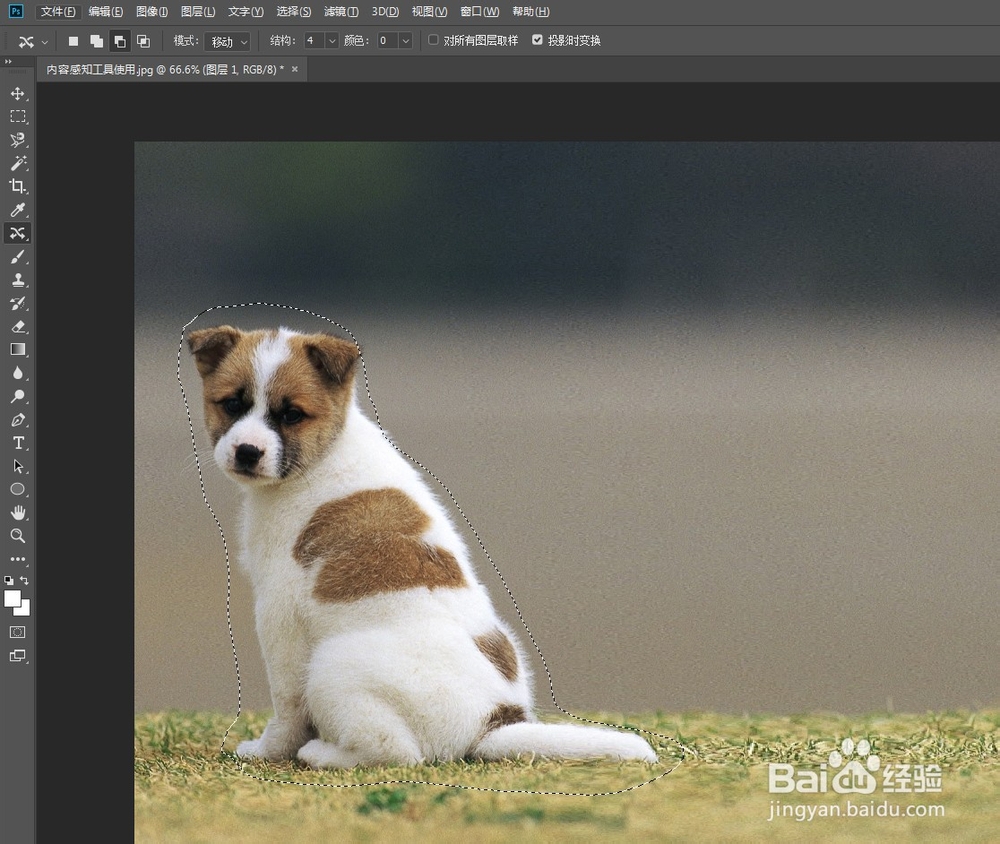Select the Ellipse shape tool
This screenshot has width=1000, height=844.
click(18, 489)
